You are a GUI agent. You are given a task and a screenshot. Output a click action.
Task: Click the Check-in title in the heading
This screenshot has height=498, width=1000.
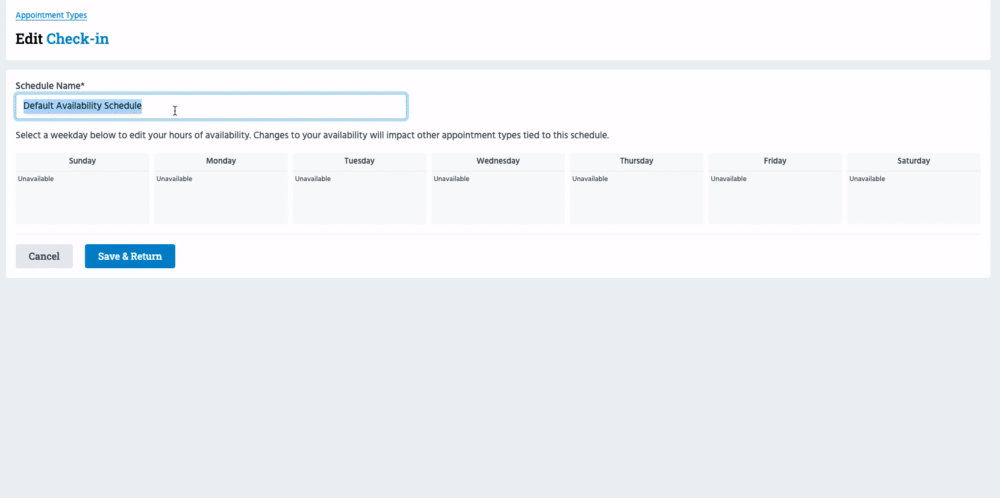78,39
